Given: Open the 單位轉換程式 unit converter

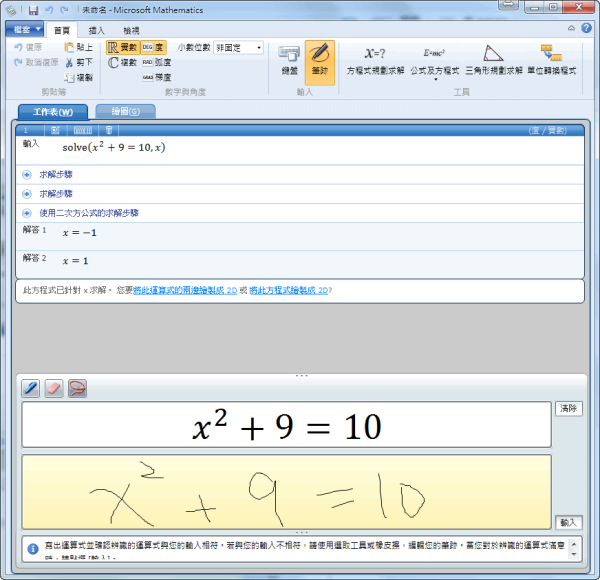Looking at the screenshot, I should pyautogui.click(x=551, y=61).
